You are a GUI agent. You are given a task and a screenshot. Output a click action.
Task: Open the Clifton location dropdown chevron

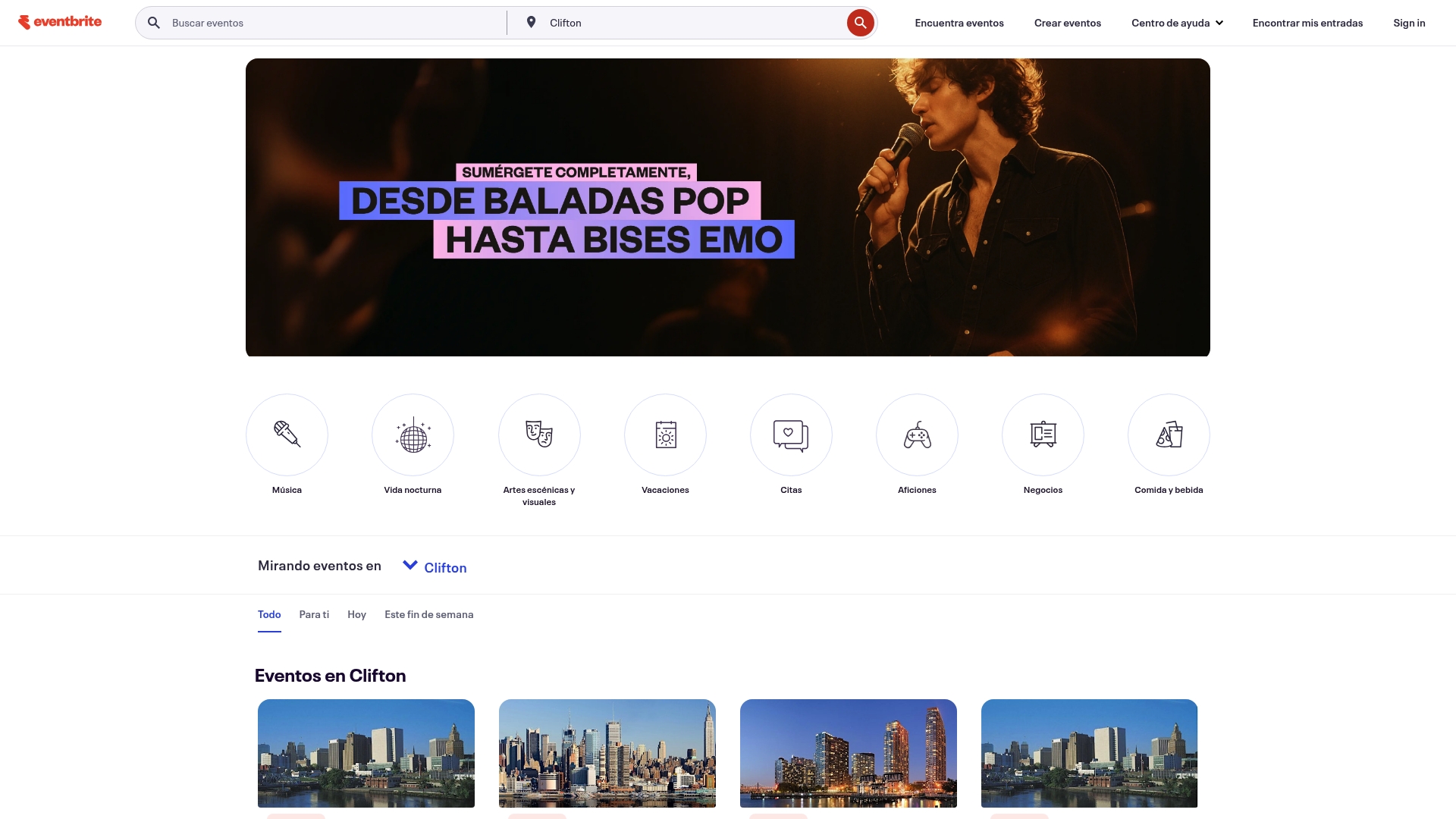tap(410, 565)
